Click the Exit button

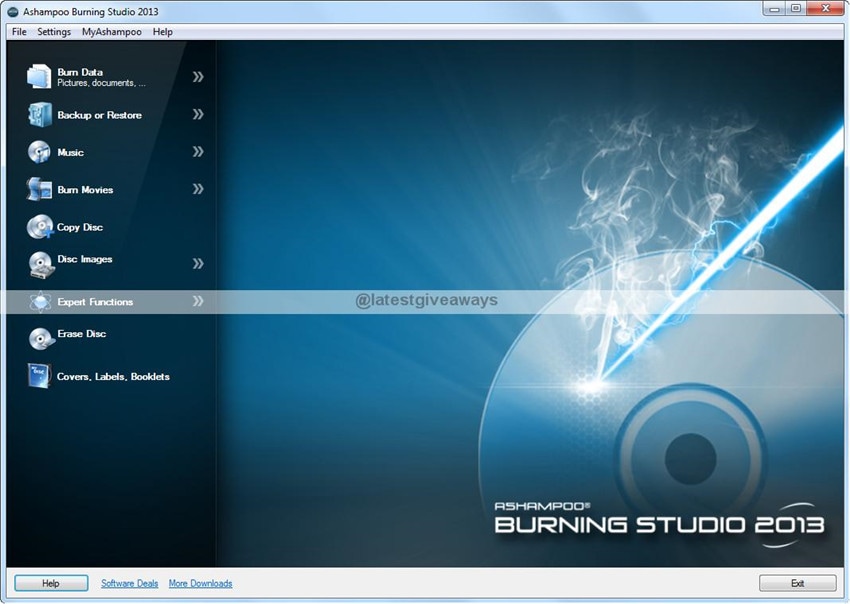(797, 583)
